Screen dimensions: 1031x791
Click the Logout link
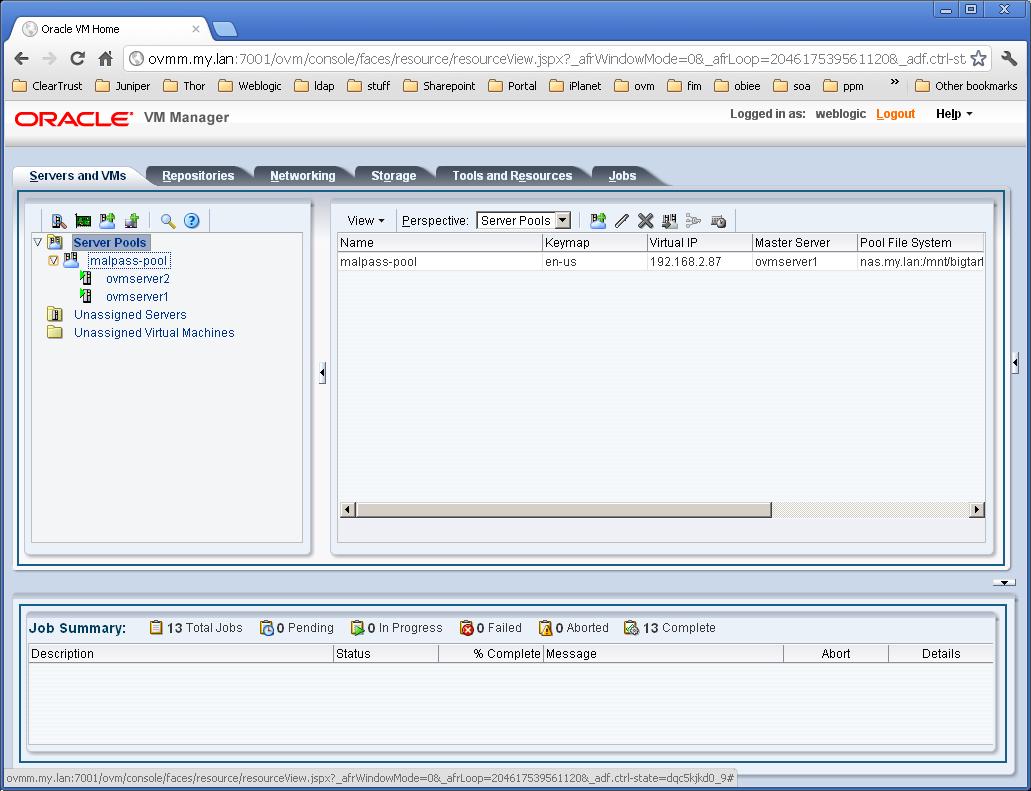click(x=895, y=114)
